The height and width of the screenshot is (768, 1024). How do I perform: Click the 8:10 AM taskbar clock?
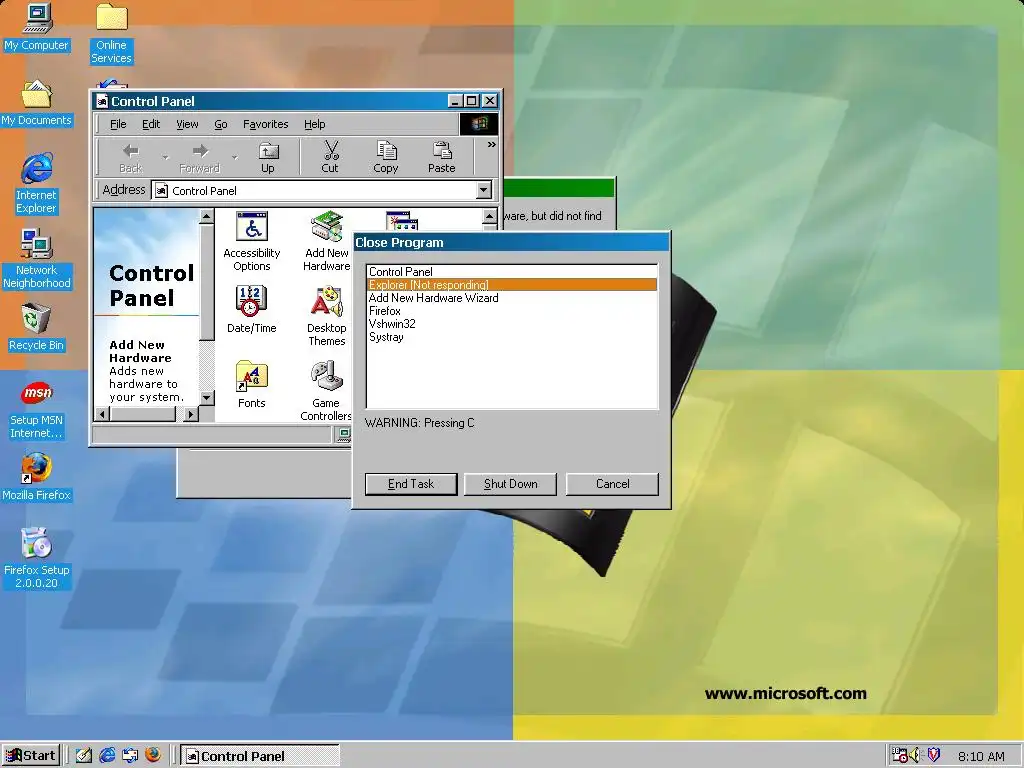[981, 756]
